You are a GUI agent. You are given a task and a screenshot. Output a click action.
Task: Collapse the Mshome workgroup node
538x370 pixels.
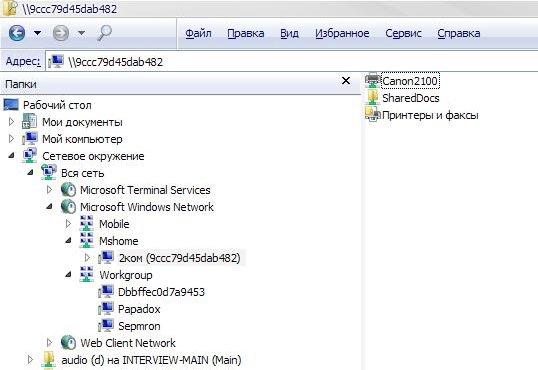click(x=69, y=240)
